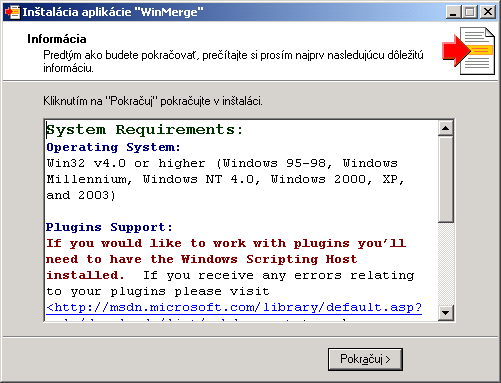Click the "and 2003)" line
The height and width of the screenshot is (383, 501).
coord(81,195)
